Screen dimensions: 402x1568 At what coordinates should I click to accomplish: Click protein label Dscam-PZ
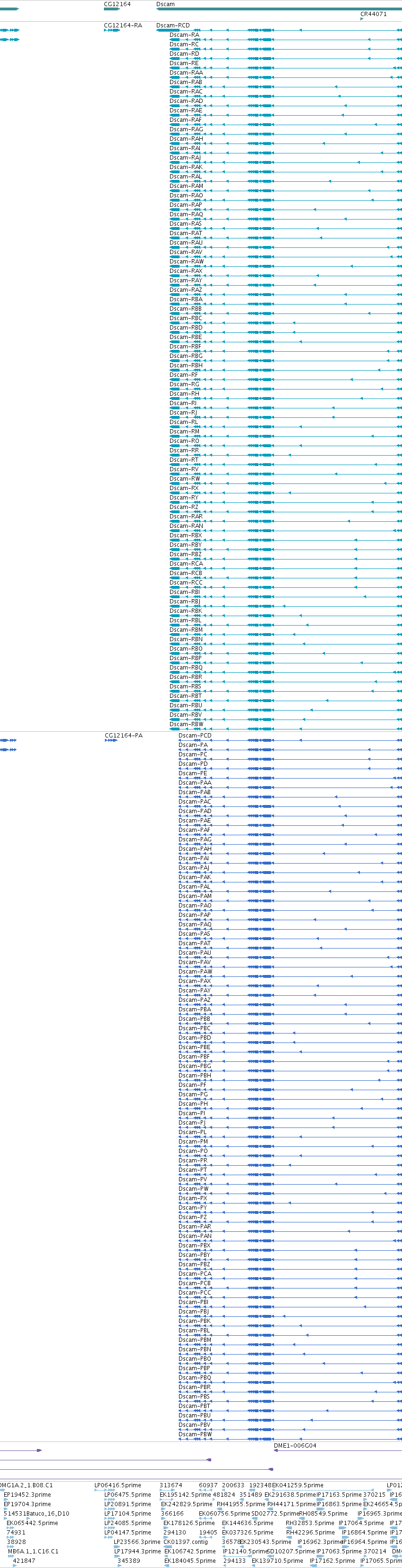point(192,1217)
